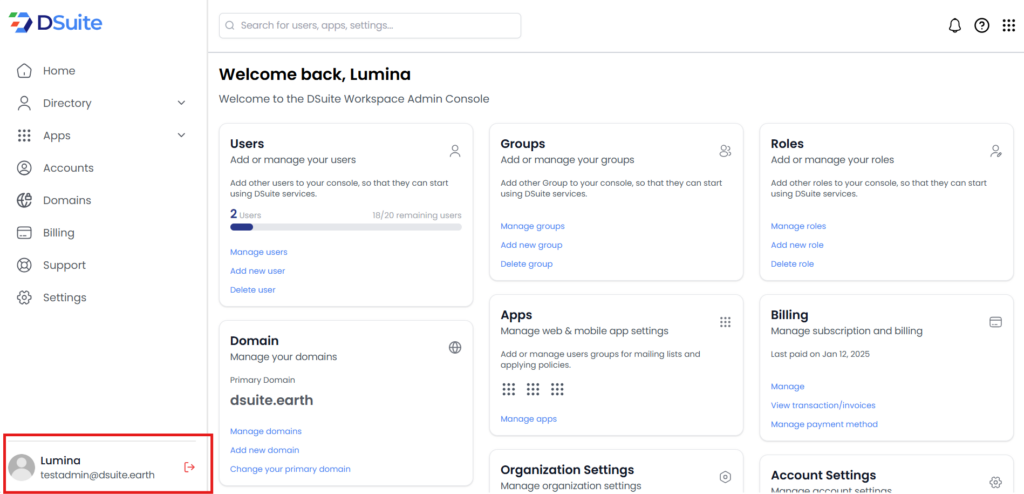The height and width of the screenshot is (494, 1024).
Task: Click the notifications bell icon
Action: coord(954,26)
